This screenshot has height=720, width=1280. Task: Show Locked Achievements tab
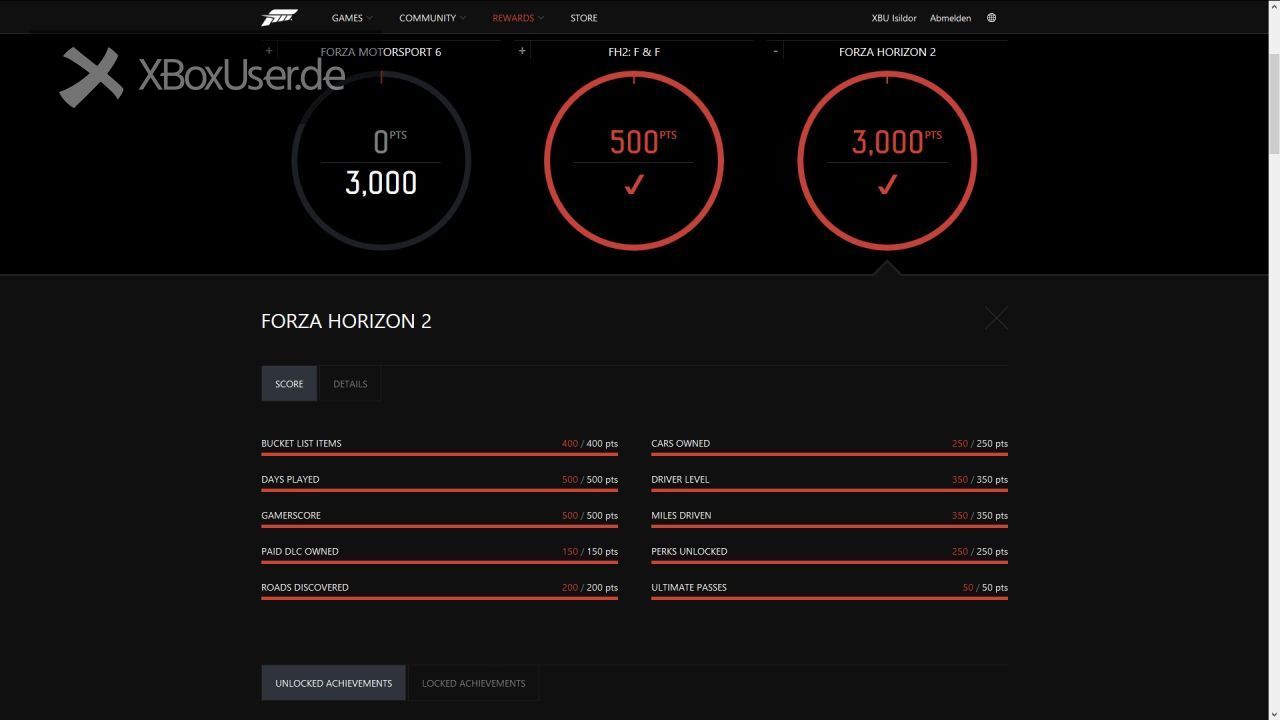(x=473, y=683)
